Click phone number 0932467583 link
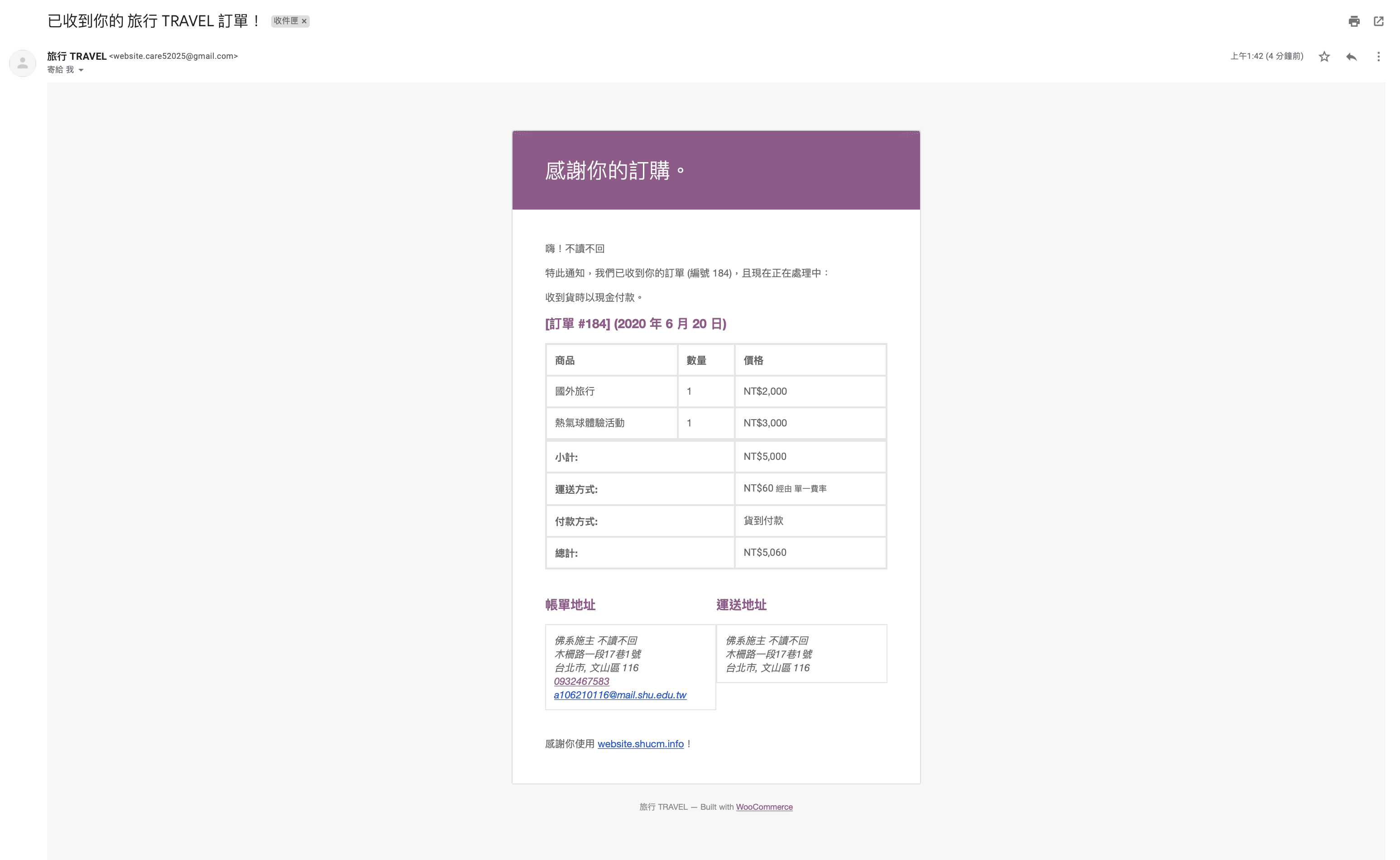Screen dimensions: 1400x860 581,681
